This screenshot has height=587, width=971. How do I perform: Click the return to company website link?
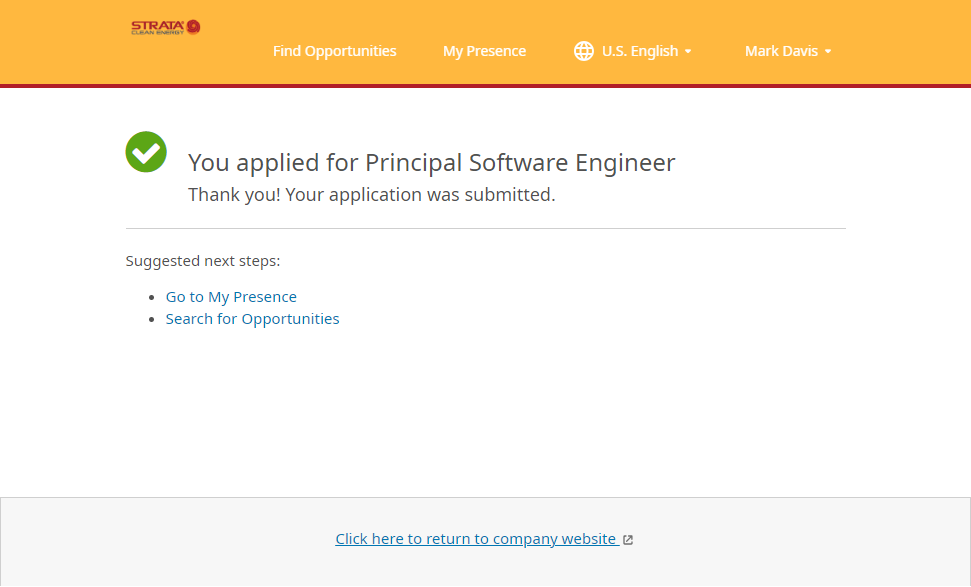tap(475, 539)
